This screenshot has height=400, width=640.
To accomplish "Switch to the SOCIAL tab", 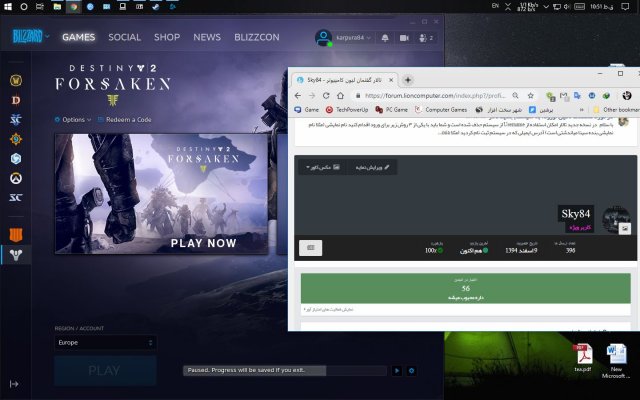I will coord(124,37).
